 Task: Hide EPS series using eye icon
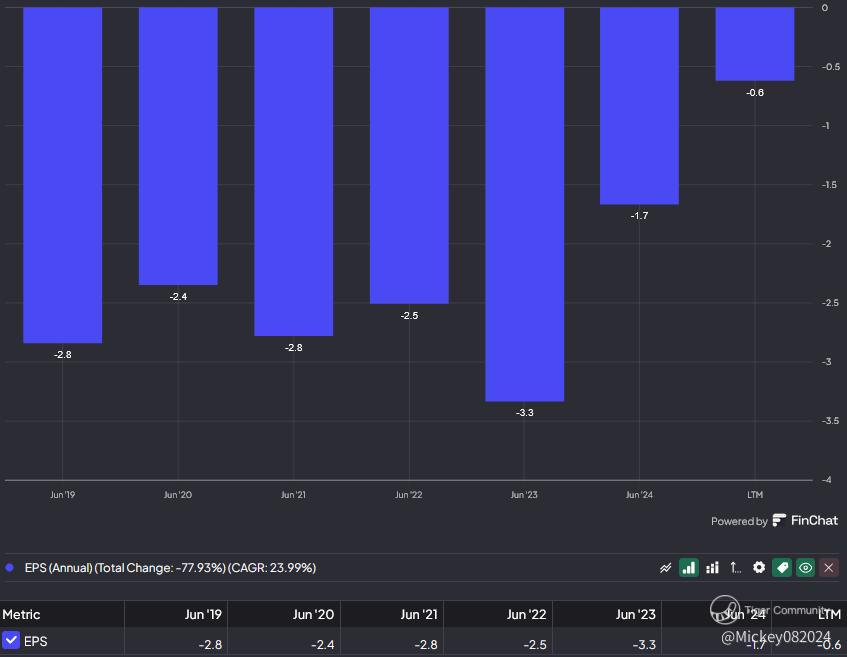tap(805, 568)
